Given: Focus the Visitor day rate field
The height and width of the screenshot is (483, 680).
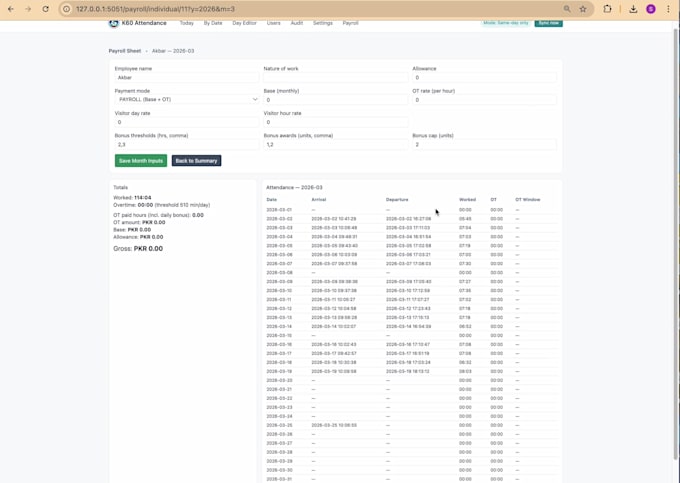Looking at the screenshot, I should point(187,122).
